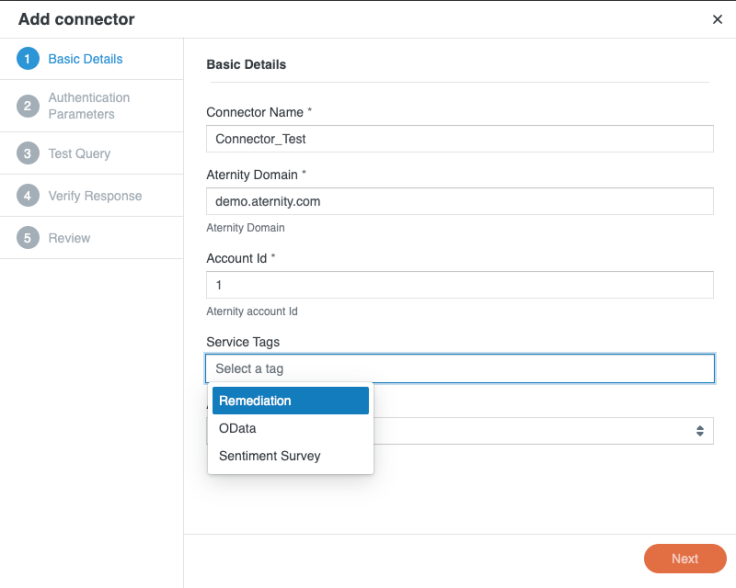The height and width of the screenshot is (588, 736).
Task: Jump to the Review step
Action: (x=69, y=238)
